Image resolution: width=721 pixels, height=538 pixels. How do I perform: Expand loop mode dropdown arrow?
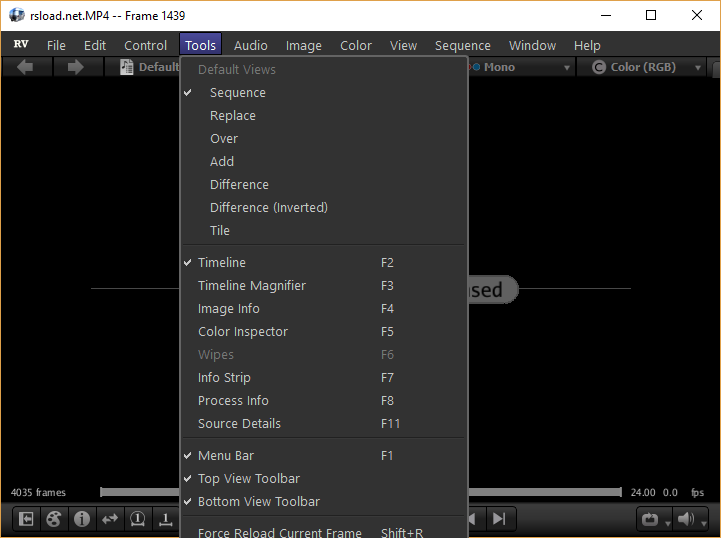click(668, 523)
